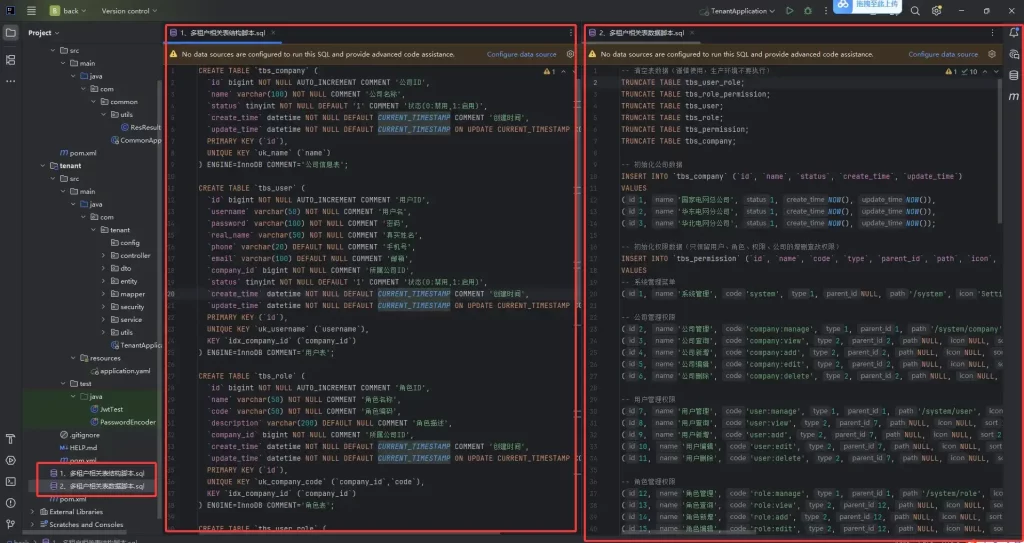Toggle the Project tool window folder icon
Viewport: 1024px width, 543px height.
[11, 33]
